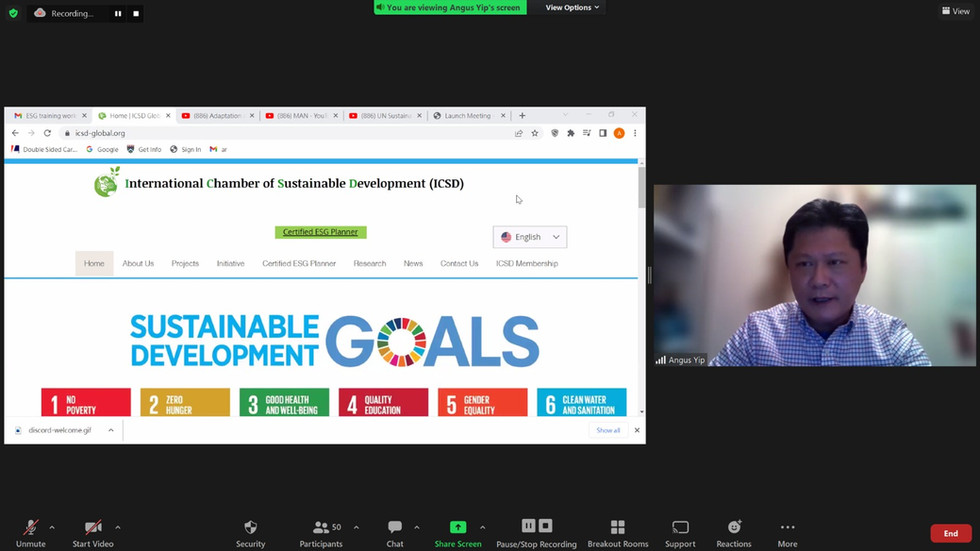This screenshot has width=980, height=551.
Task: Select the About Us menu item
Action: click(x=138, y=264)
